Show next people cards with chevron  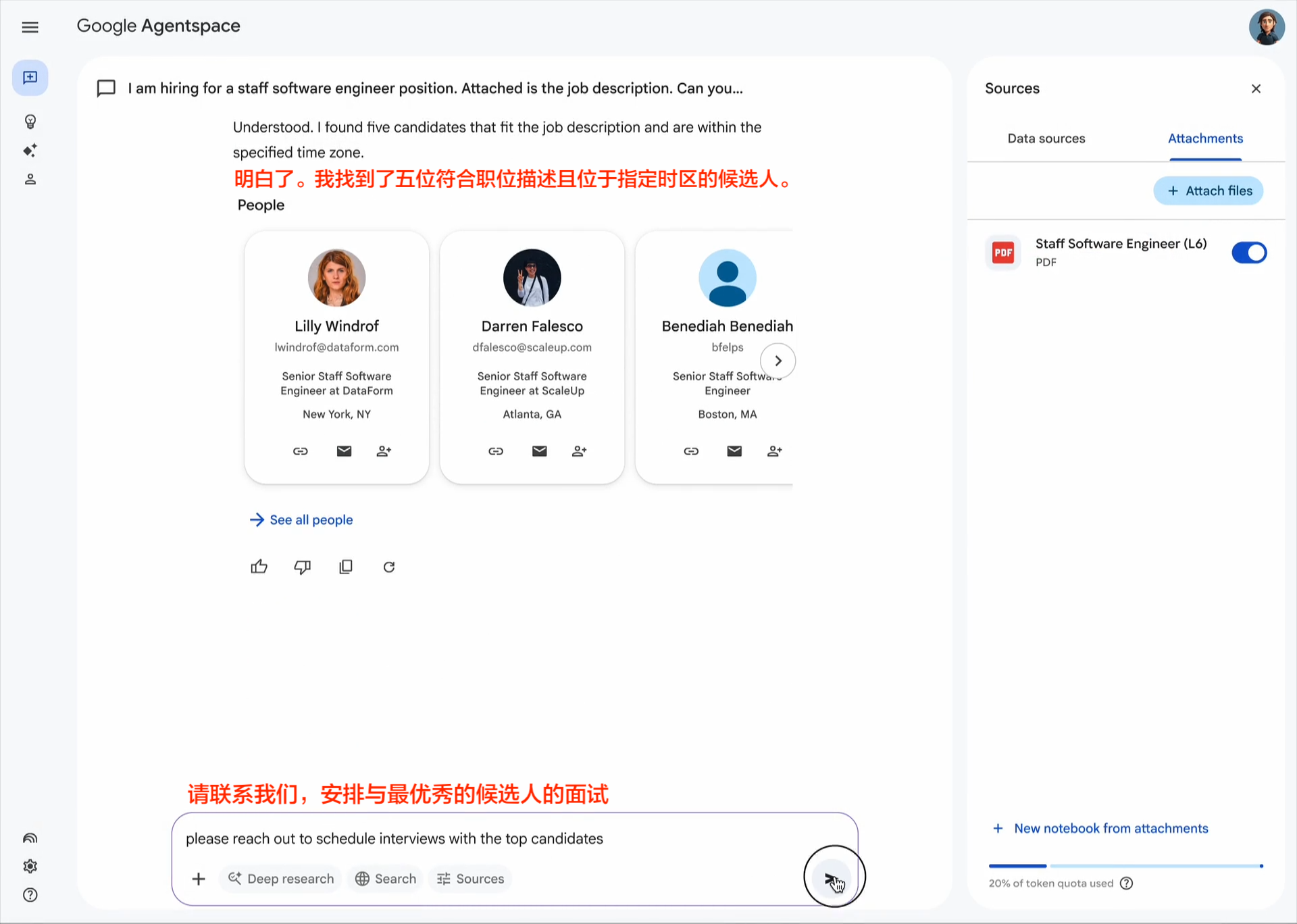pyautogui.click(x=778, y=361)
